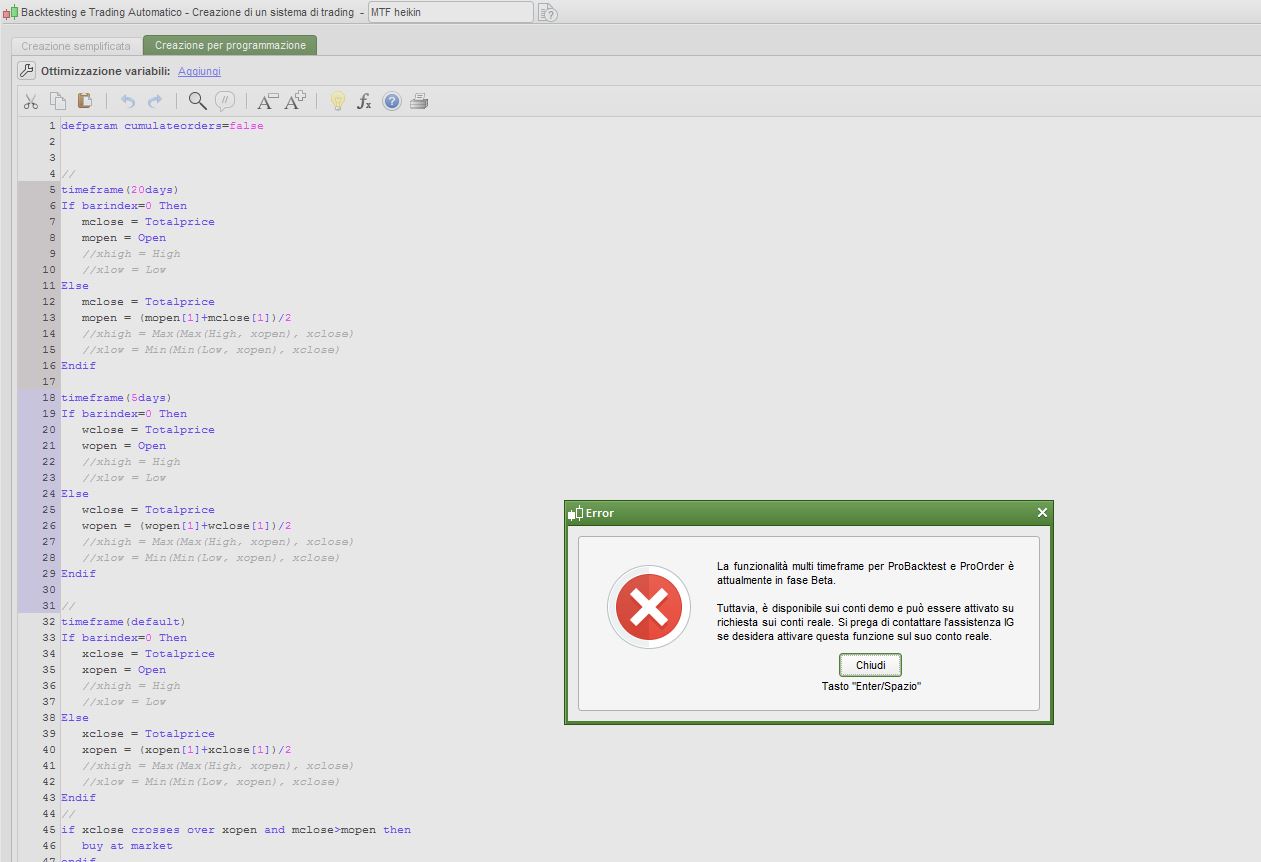Select the Creazione per programmazione tab
The height and width of the screenshot is (862, 1261).
[x=230, y=46]
